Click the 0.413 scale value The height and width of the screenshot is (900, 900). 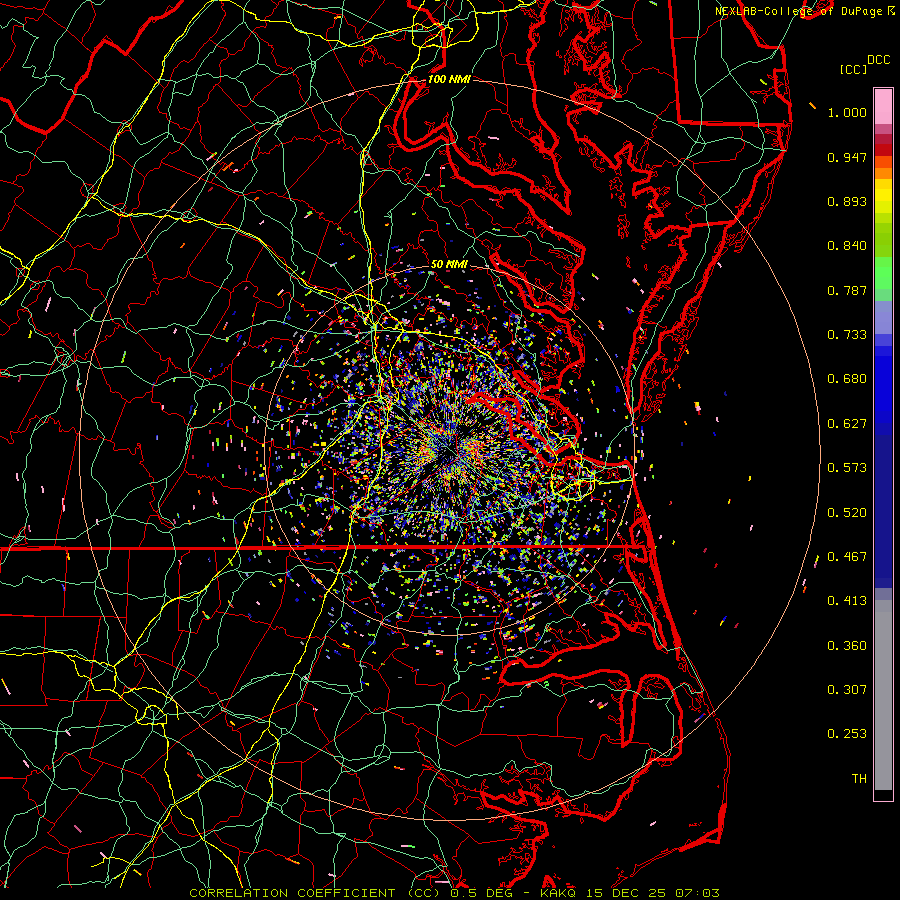(x=847, y=601)
